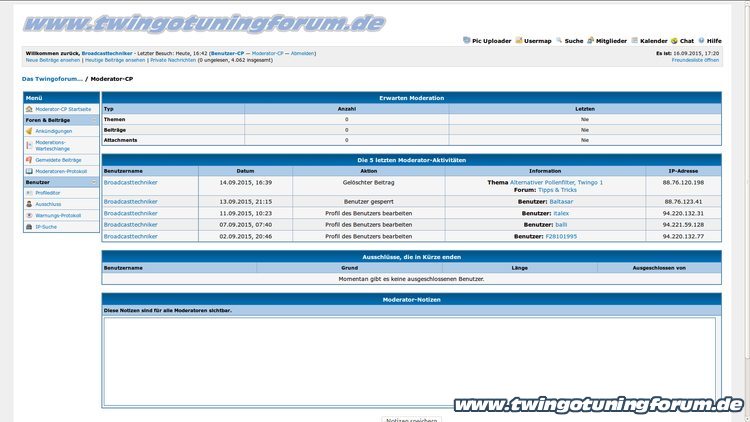
Task: Click the Kalender icon
Action: [x=634, y=41]
